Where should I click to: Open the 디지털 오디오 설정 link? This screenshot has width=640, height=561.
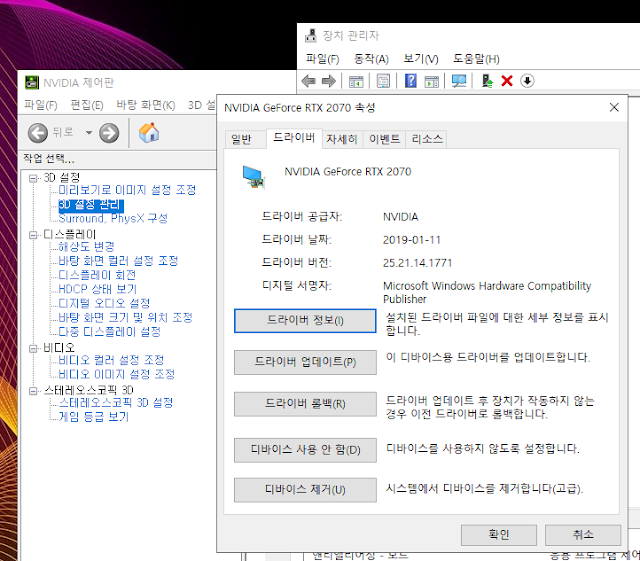click(104, 303)
